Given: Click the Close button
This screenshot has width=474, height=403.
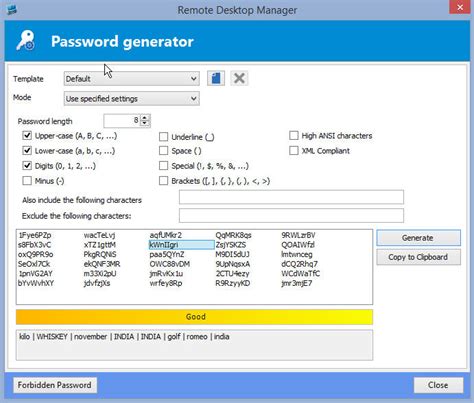Looking at the screenshot, I should click(x=438, y=385).
